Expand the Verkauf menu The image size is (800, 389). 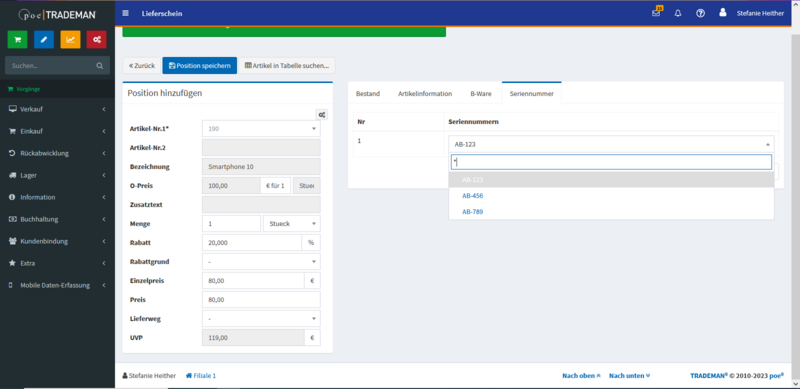pos(57,109)
